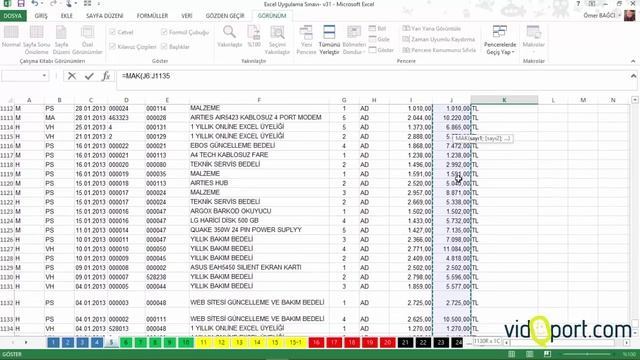Click Tümünü Yerleştir arrange all
The height and width of the screenshot is (360, 640).
(x=329, y=40)
